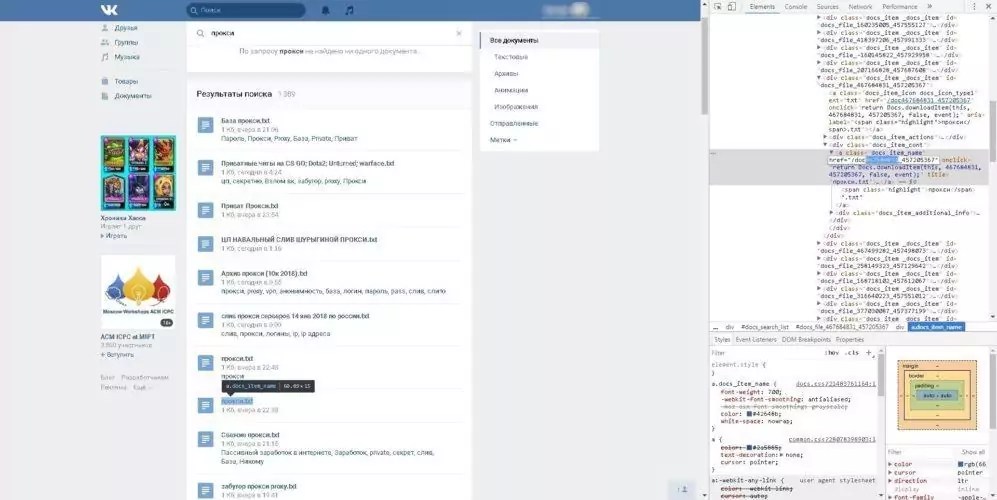Switch to the Console tab
The image size is (997, 500).
[795, 6]
